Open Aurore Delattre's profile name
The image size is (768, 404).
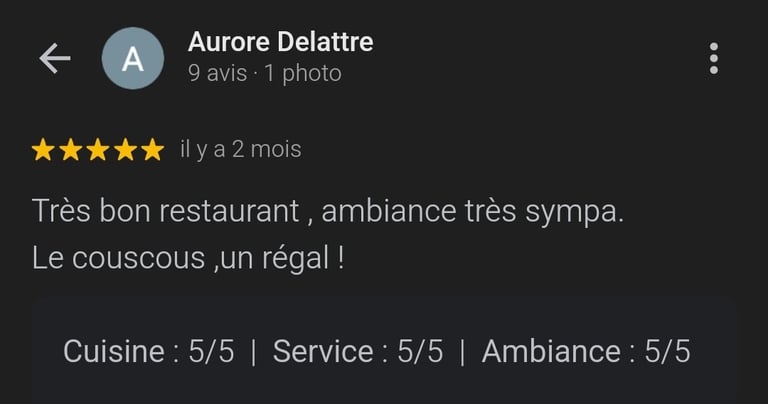(x=281, y=42)
